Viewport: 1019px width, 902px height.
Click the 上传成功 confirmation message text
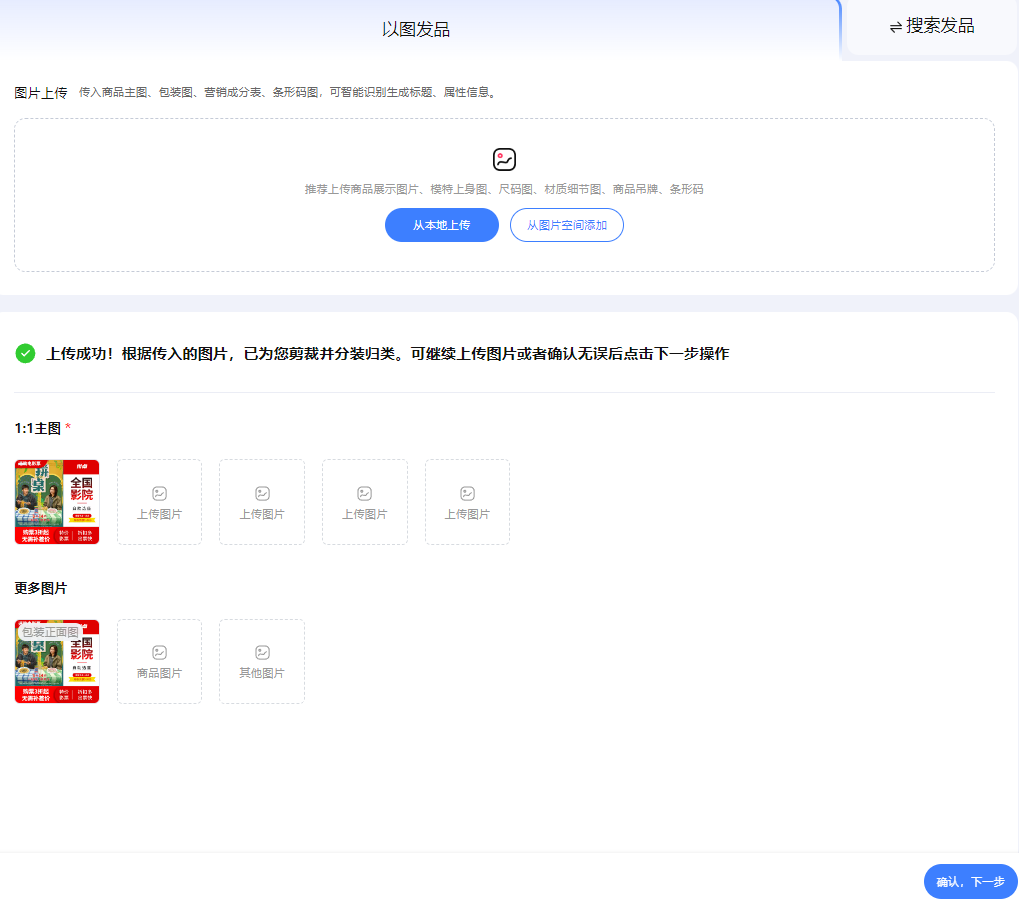388,354
